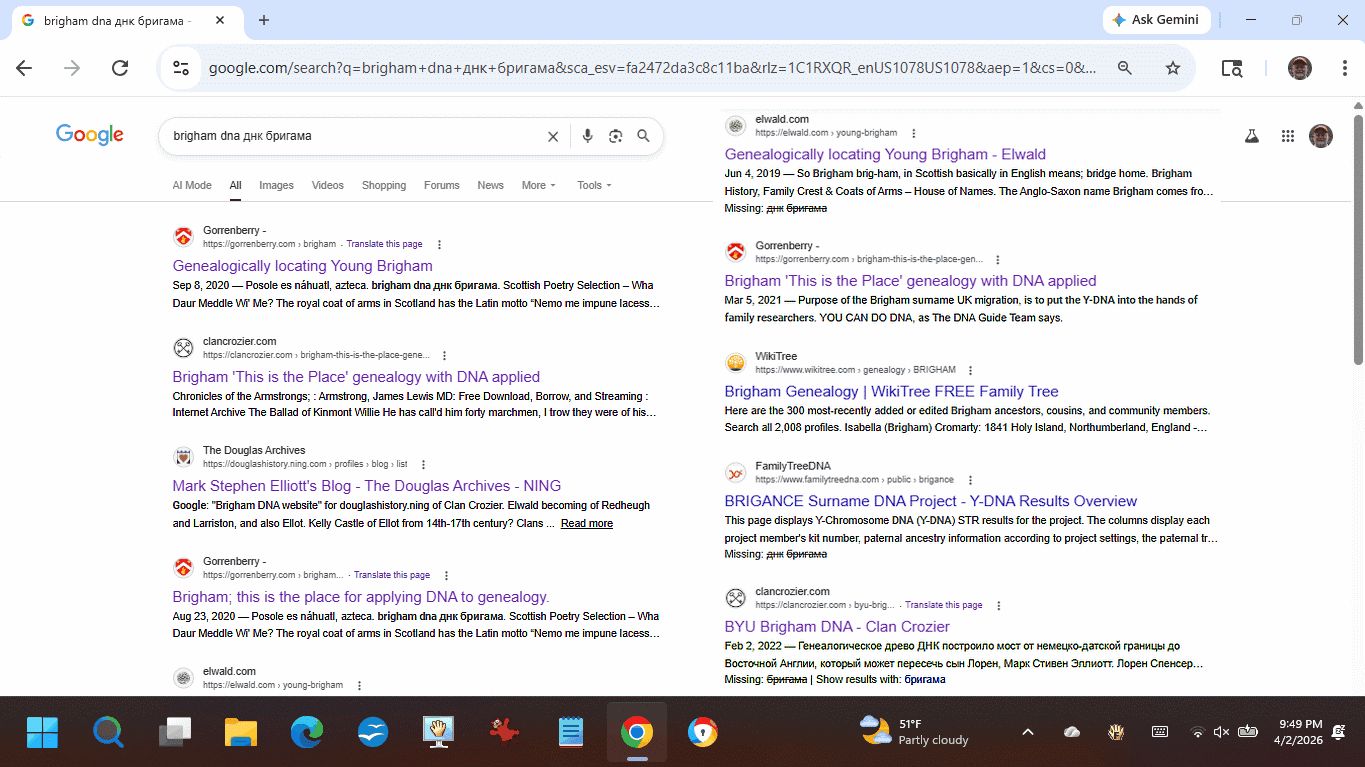The width and height of the screenshot is (1365, 767).
Task: Clear the search box text
Action: pyautogui.click(x=553, y=136)
